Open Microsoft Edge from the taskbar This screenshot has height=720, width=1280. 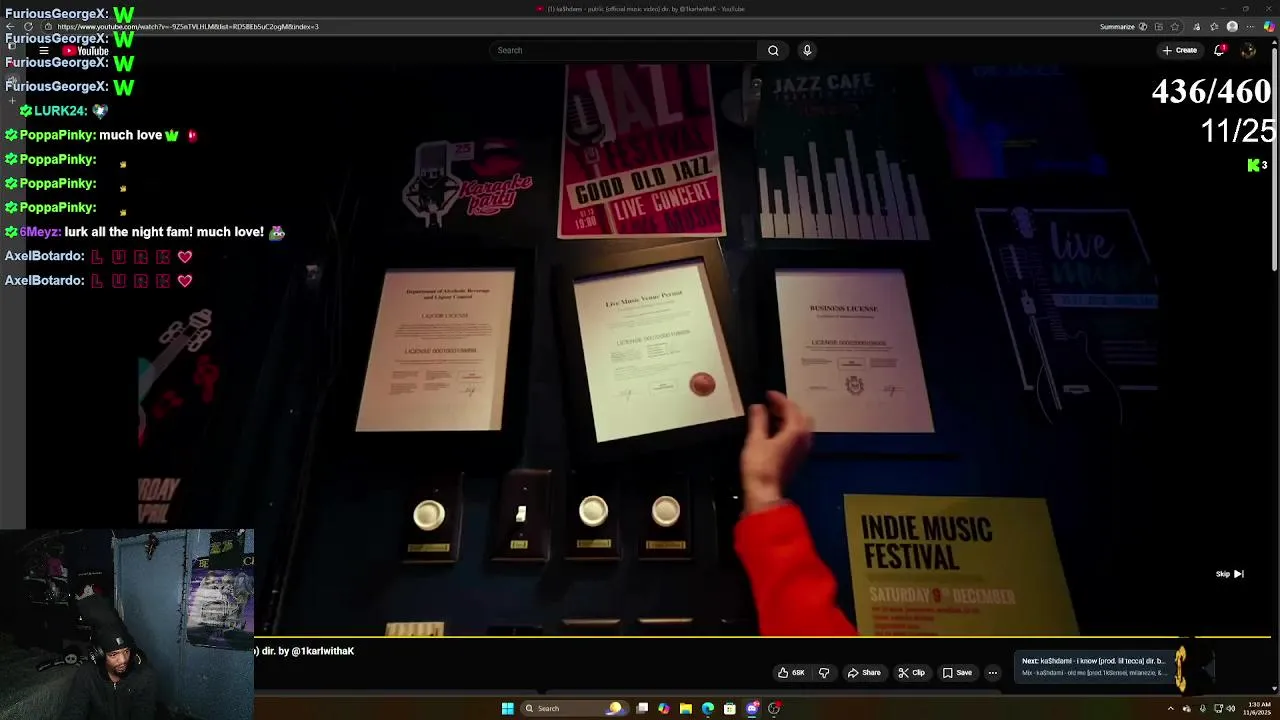click(x=708, y=709)
